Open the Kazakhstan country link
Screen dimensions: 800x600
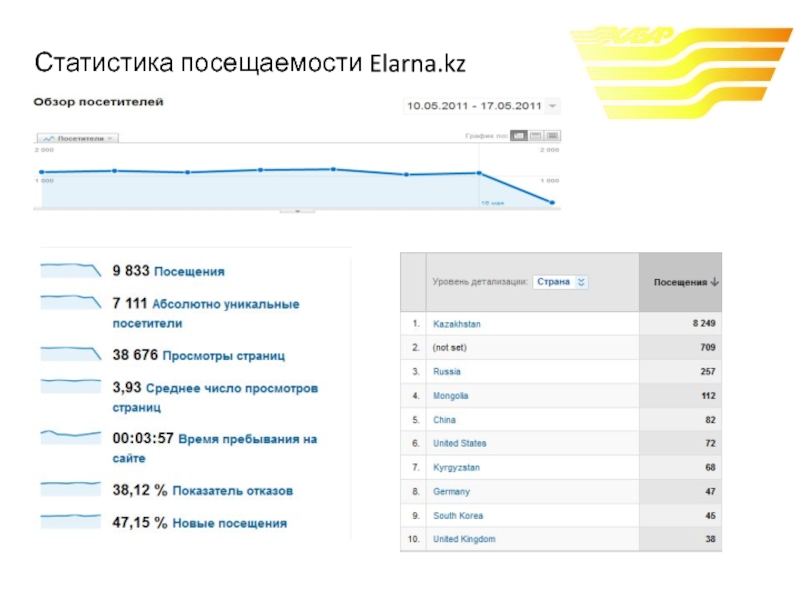tap(457, 324)
